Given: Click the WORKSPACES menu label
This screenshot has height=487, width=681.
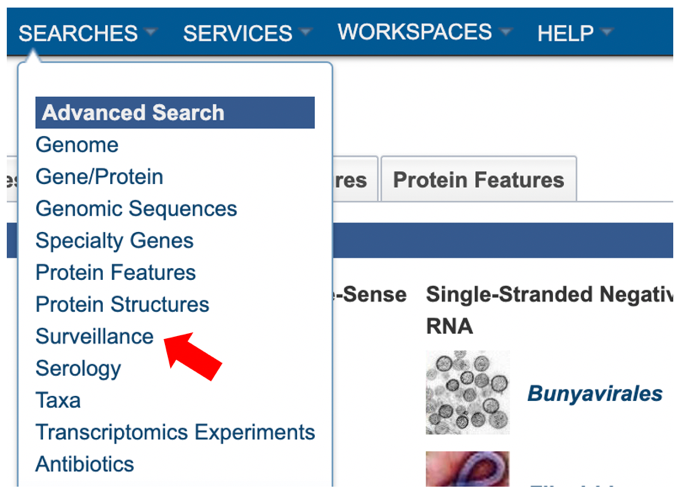Looking at the screenshot, I should coord(415,32).
